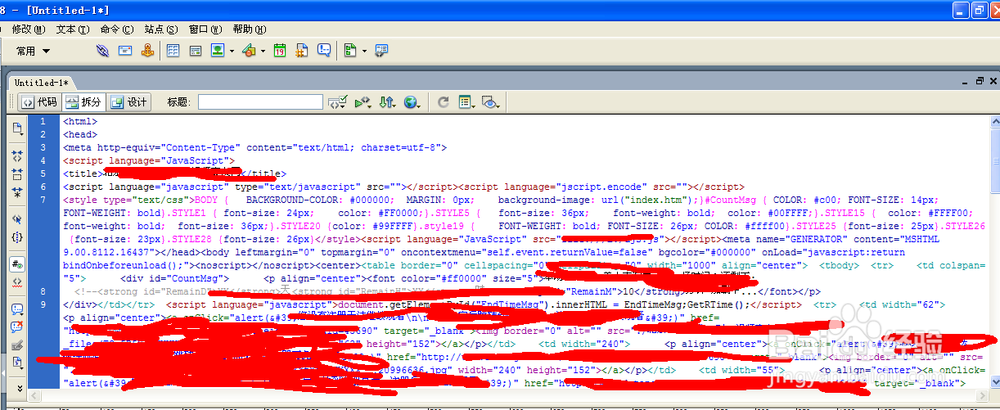Select the Untitled-1* document tab
Viewport: 1000px width, 410px height.
coord(41,82)
